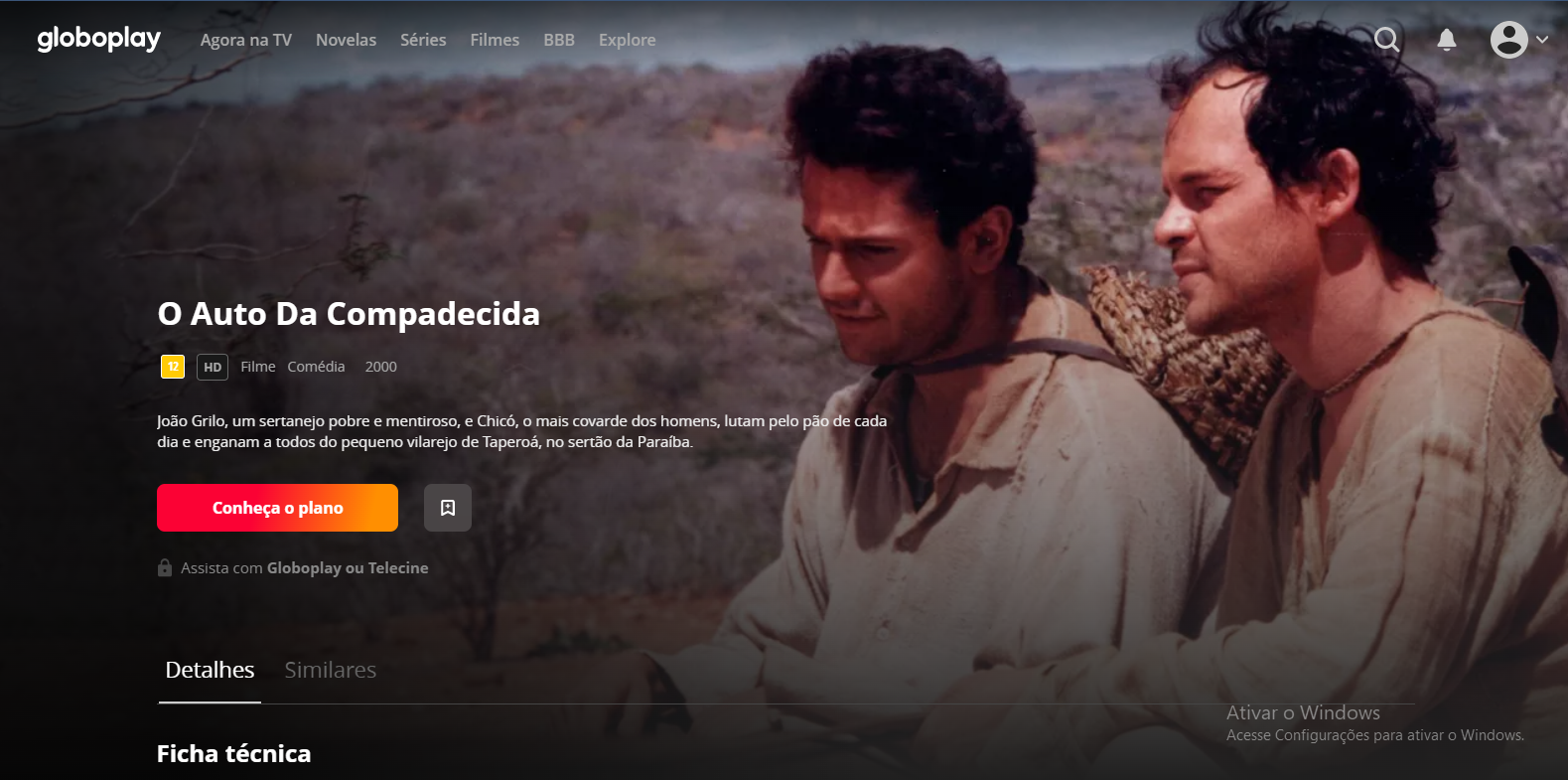Click the lock icon beside Assista com
This screenshot has width=1568, height=780.
165,567
